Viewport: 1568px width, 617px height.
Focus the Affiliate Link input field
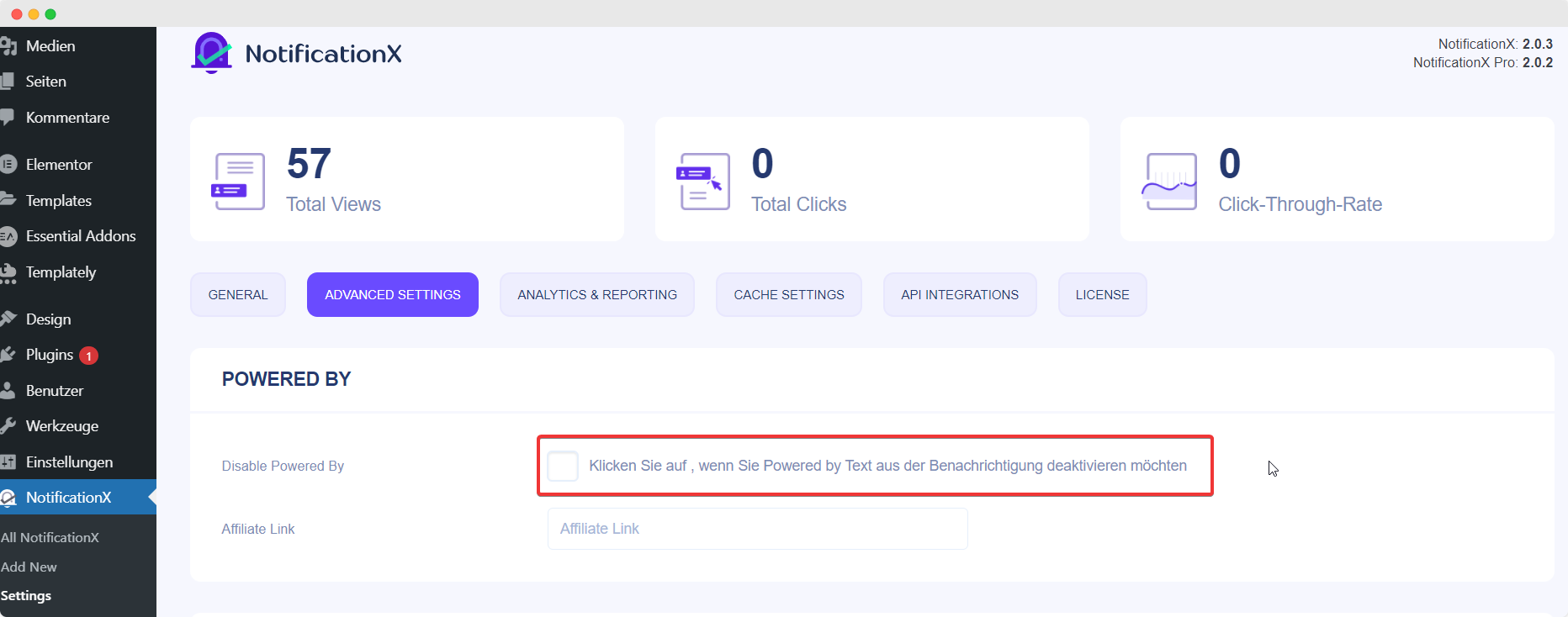758,529
